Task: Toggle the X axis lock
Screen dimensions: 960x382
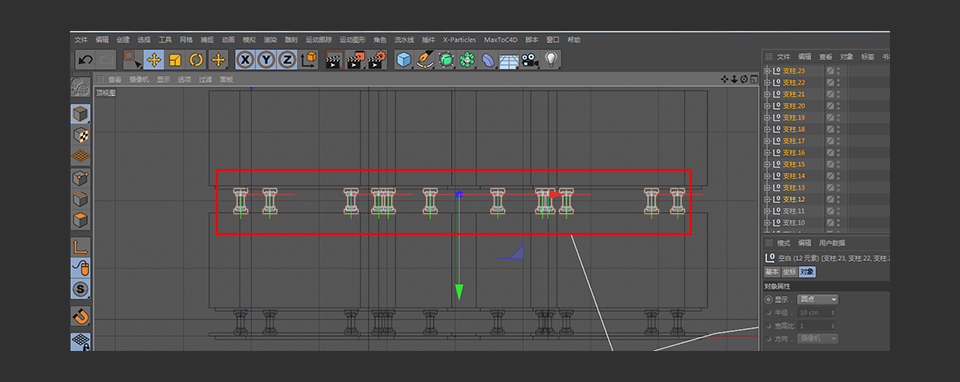Action: tap(245, 60)
